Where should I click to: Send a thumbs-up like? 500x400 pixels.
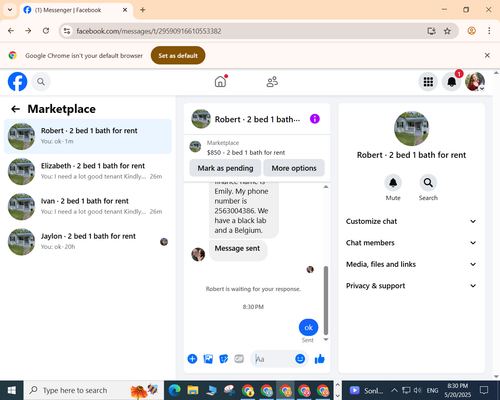320,359
